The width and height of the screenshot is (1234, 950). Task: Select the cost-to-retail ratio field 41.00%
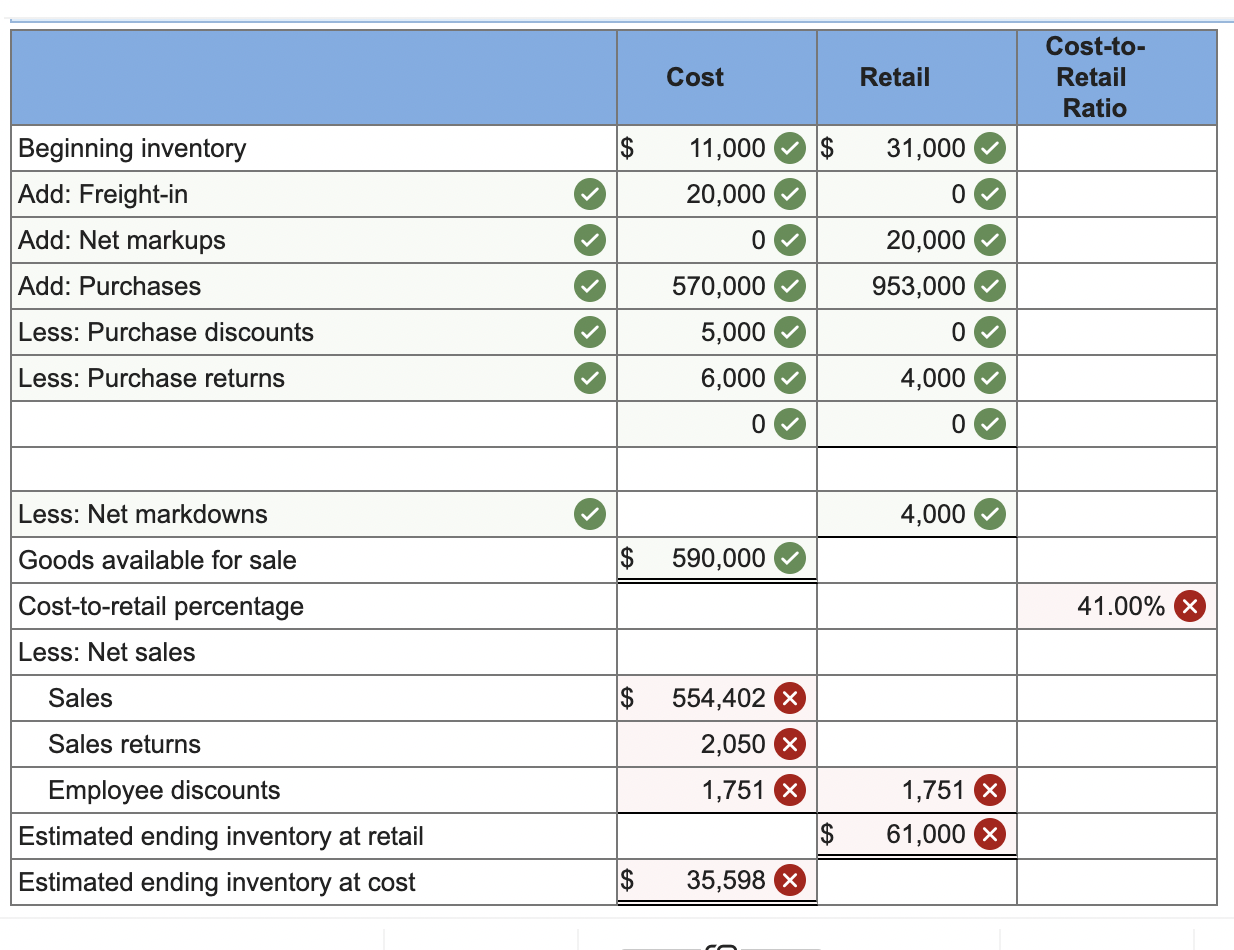1117,606
